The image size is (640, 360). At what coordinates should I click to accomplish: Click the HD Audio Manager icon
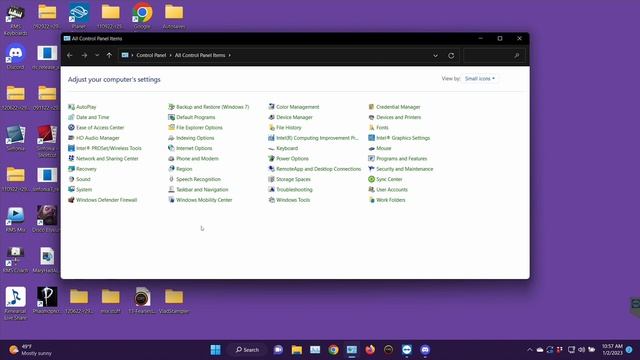point(71,138)
